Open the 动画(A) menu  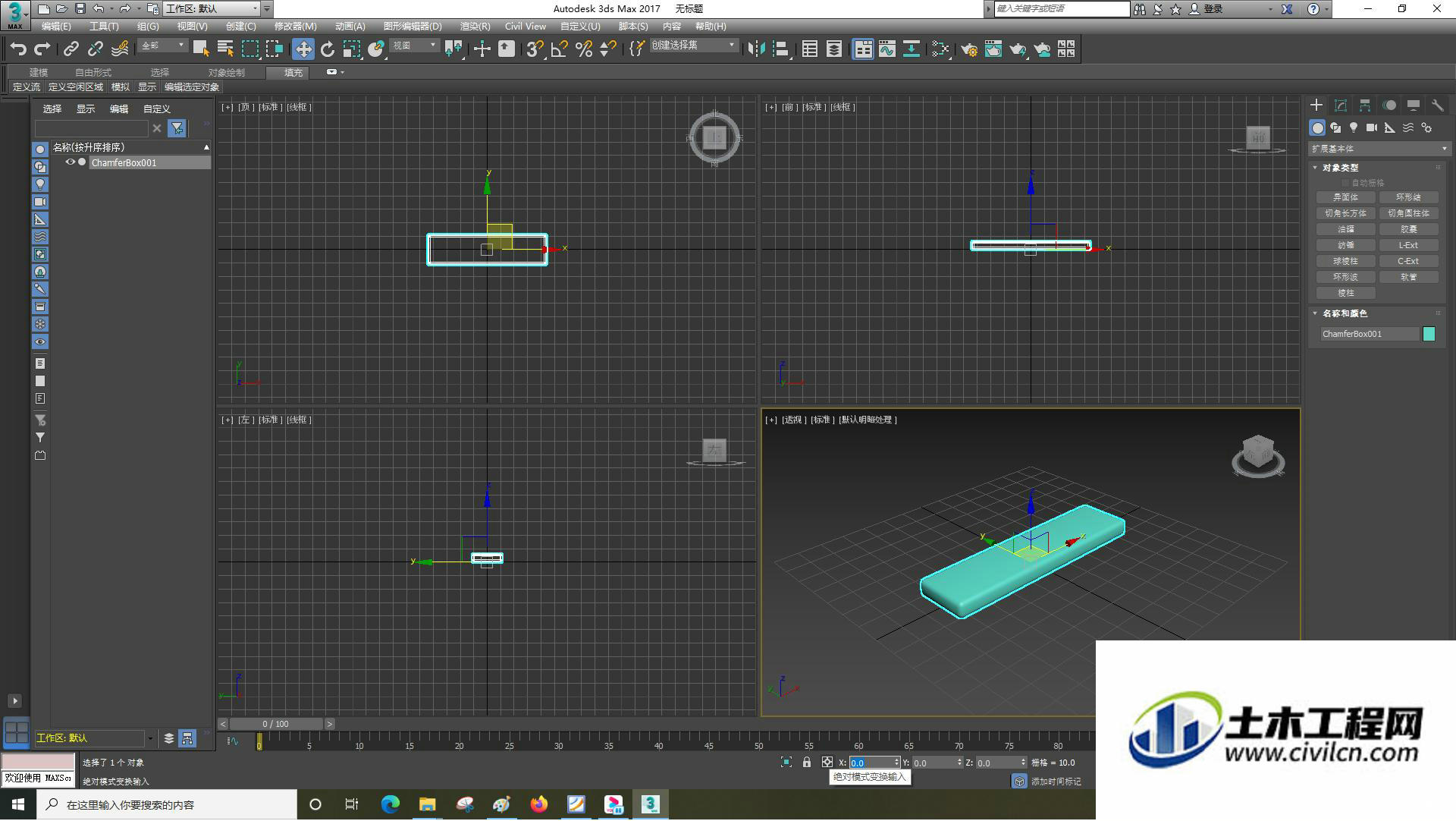(x=350, y=27)
